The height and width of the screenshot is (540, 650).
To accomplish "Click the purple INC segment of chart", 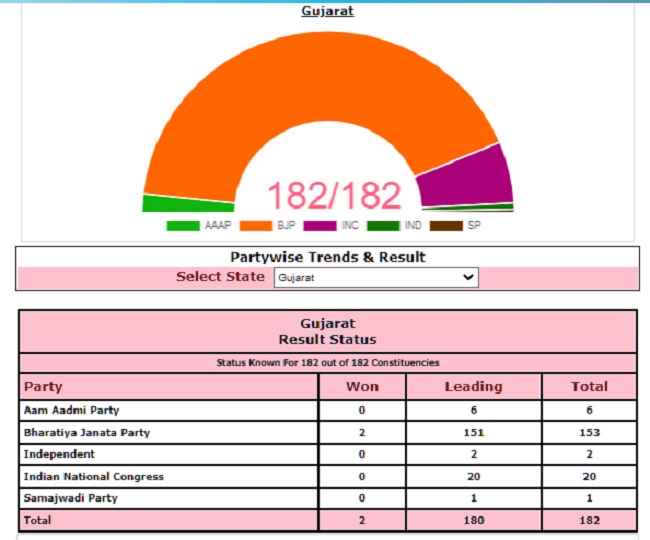I will pyautogui.click(x=465, y=180).
